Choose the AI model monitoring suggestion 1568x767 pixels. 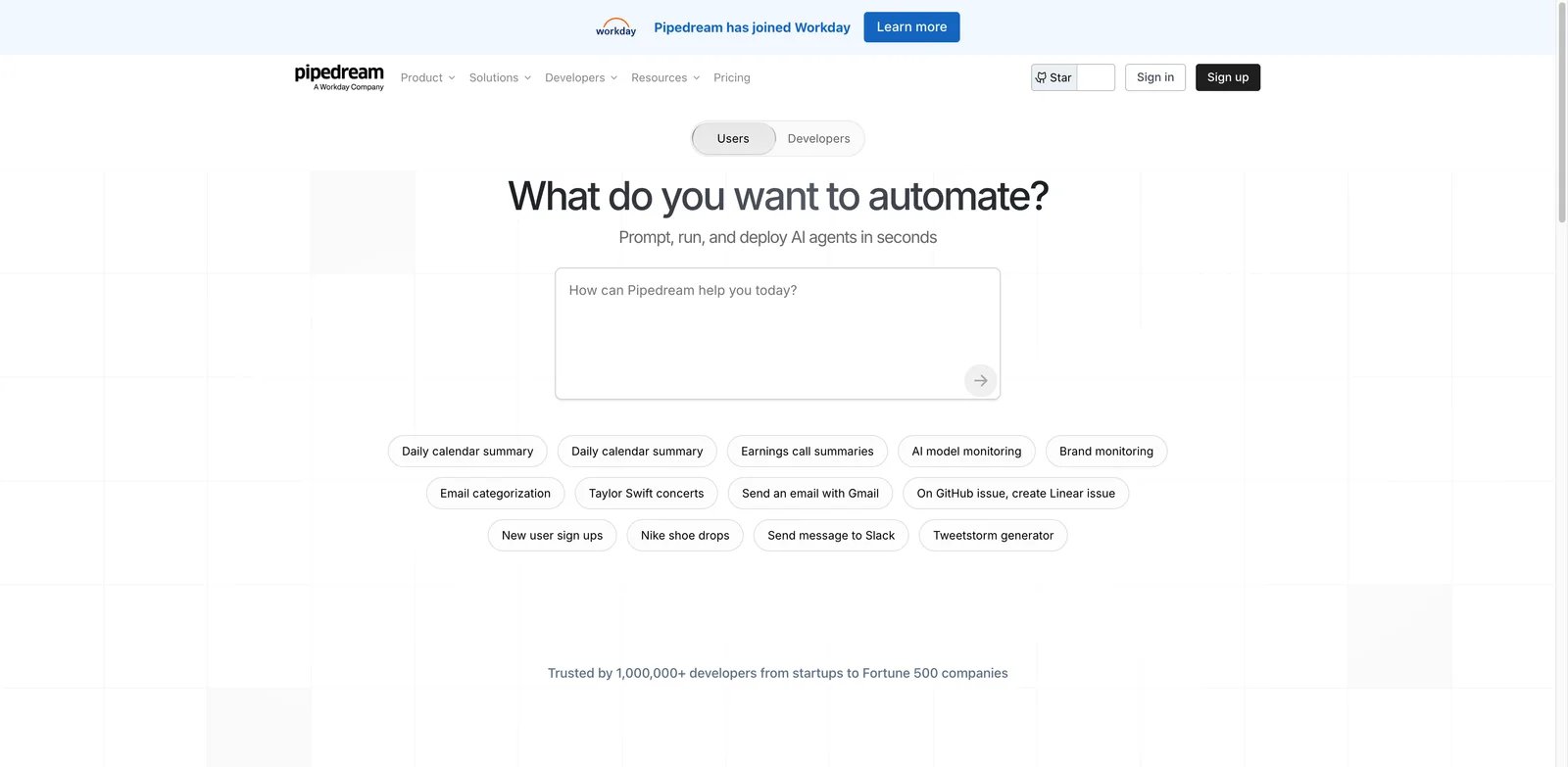point(966,452)
